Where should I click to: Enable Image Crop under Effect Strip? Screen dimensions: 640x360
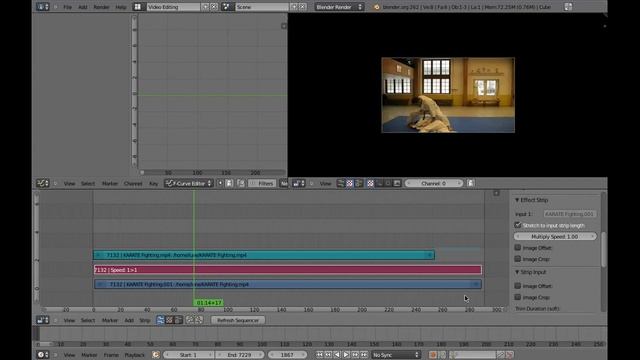pyautogui.click(x=518, y=259)
